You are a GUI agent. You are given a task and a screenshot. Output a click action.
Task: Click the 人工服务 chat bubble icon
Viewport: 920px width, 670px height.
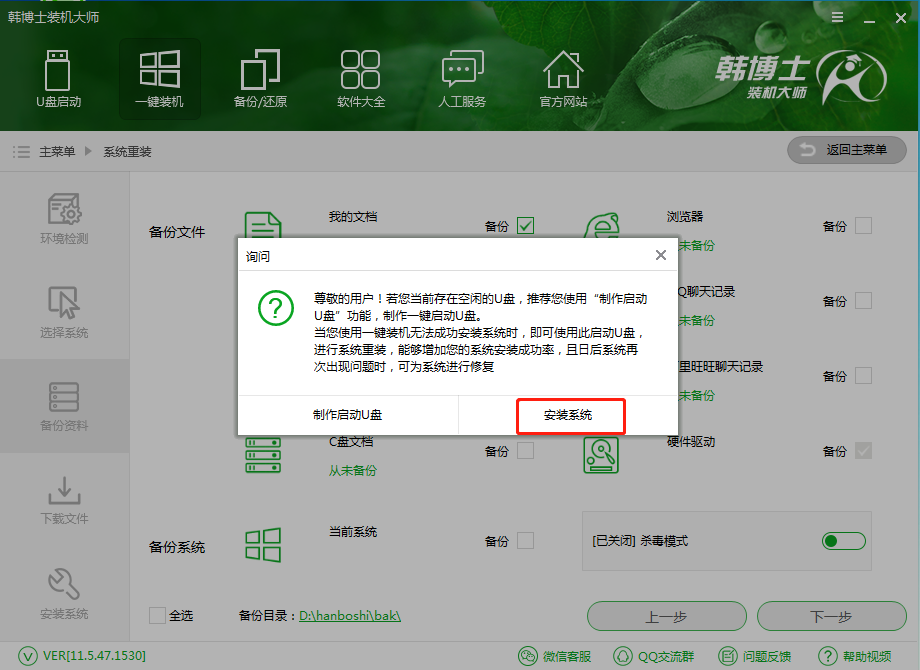(x=461, y=78)
